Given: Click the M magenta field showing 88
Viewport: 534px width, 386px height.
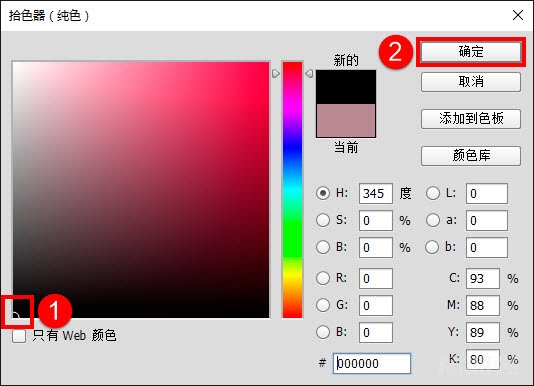Looking at the screenshot, I should click(483, 305).
